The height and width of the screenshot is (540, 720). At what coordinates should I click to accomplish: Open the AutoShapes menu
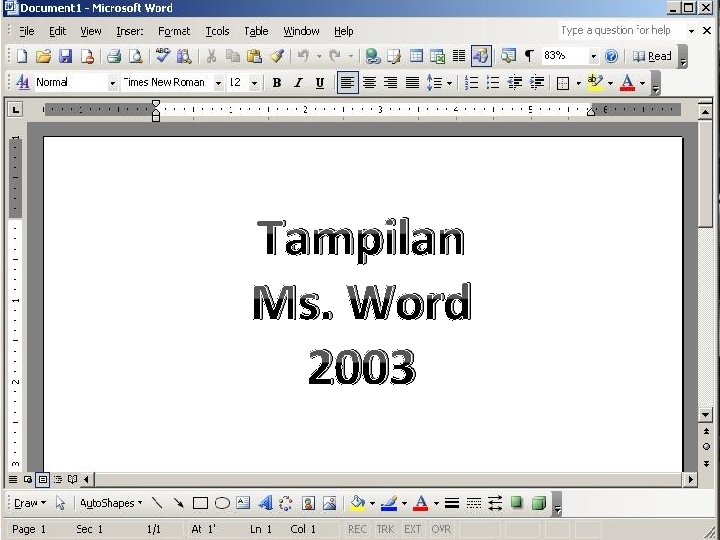[112, 503]
